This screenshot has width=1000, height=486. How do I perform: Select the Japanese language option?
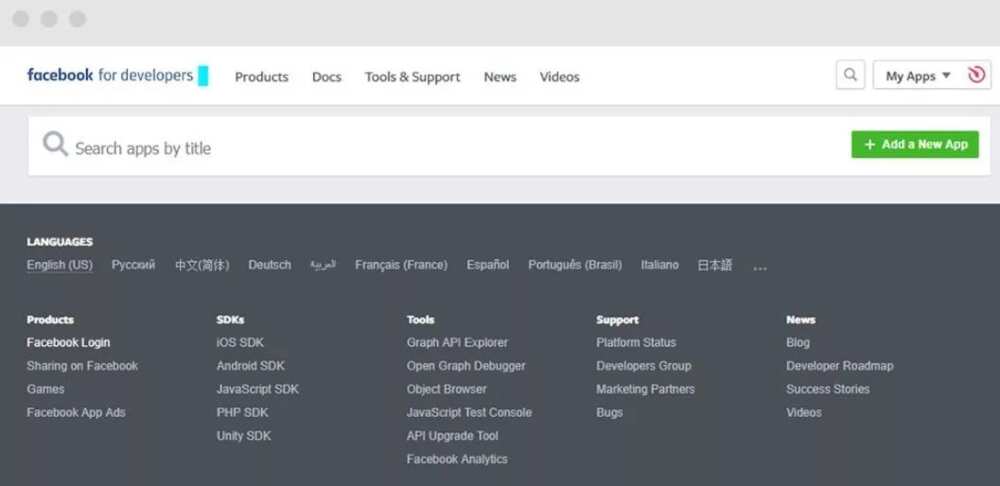coord(715,265)
